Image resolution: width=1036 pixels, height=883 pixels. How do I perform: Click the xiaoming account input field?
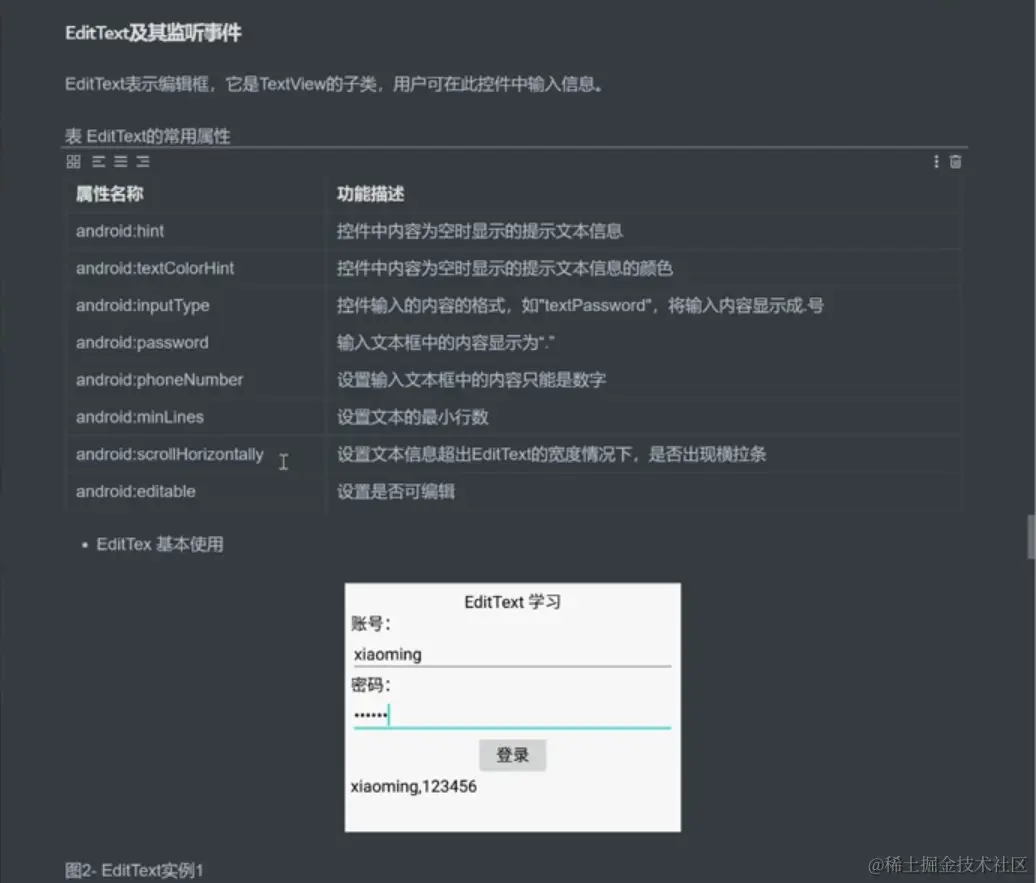point(512,654)
